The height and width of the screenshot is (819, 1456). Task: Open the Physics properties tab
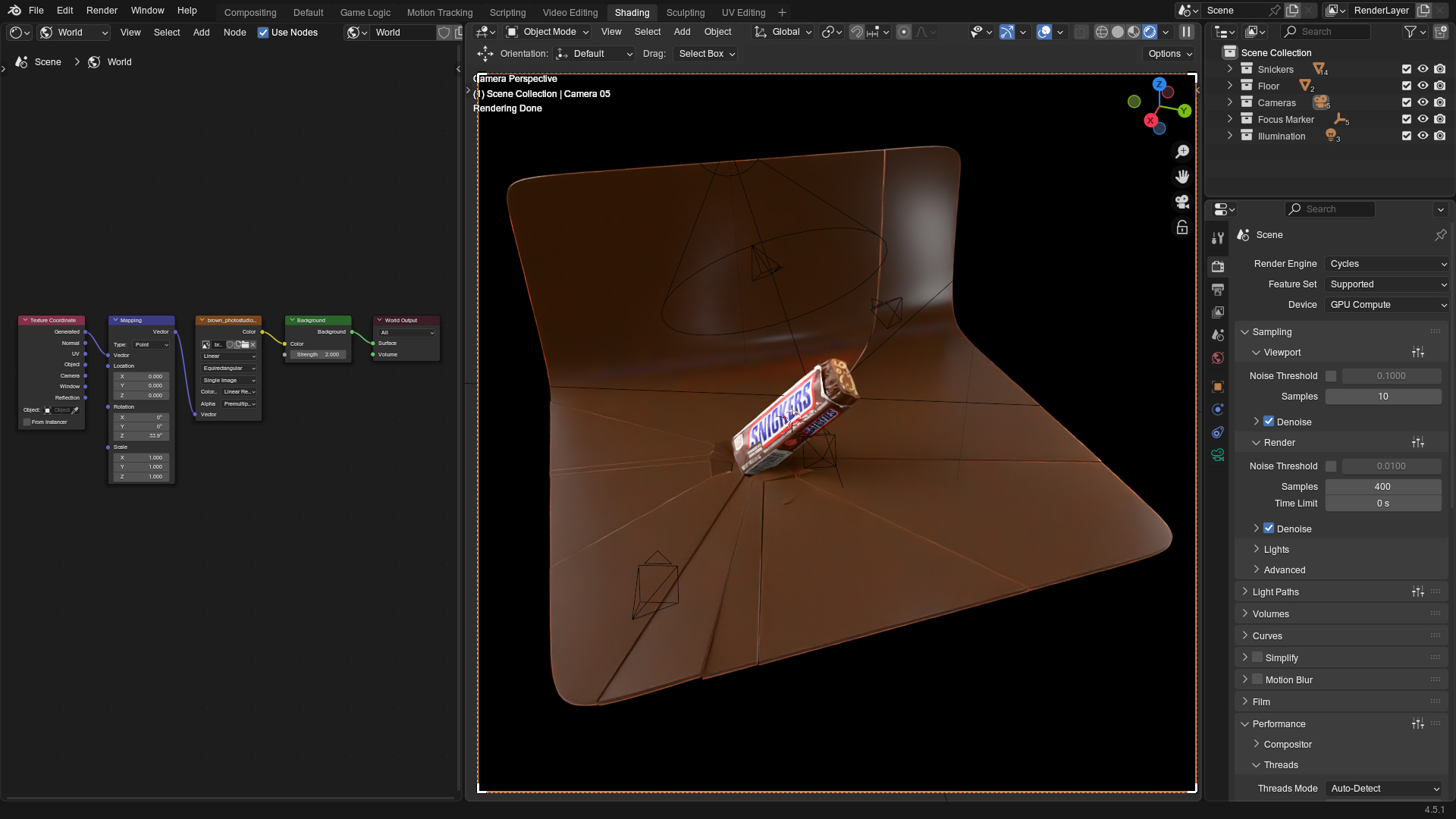(1218, 409)
